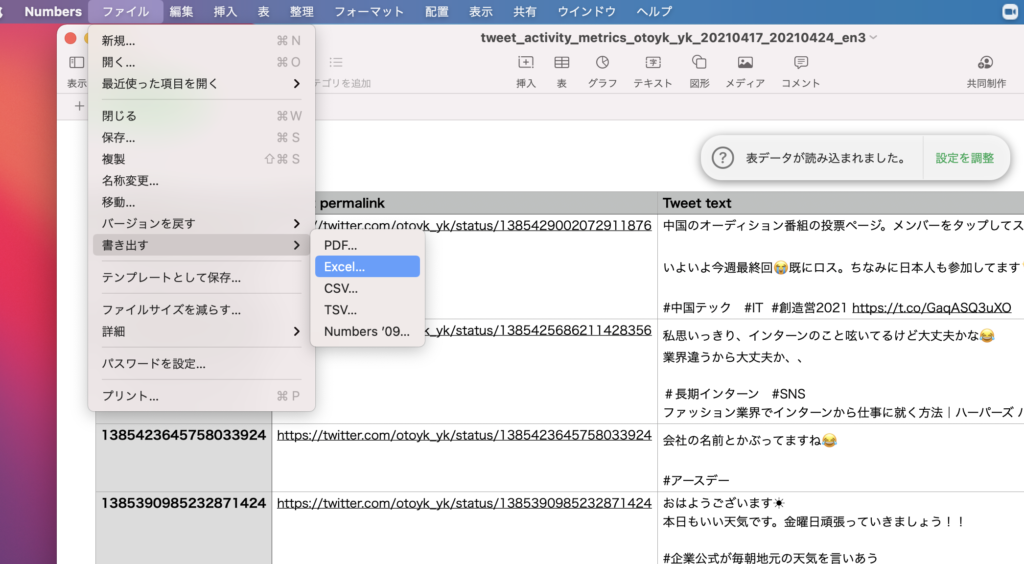The height and width of the screenshot is (564, 1024).
Task: Click the FaceTime camera icon in menu bar
Action: [x=1010, y=12]
